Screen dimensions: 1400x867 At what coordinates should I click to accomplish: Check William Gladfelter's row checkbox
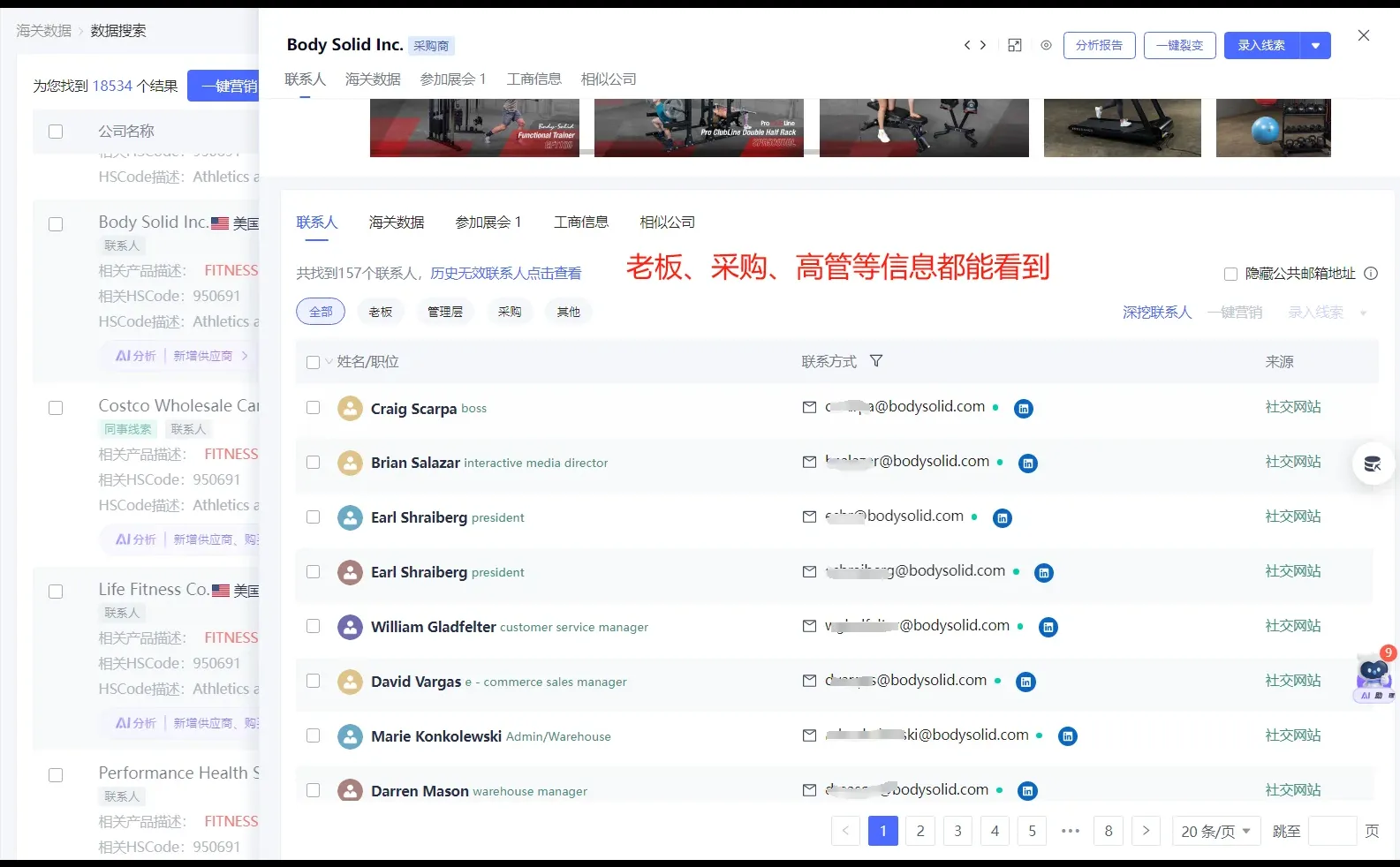tap(313, 627)
